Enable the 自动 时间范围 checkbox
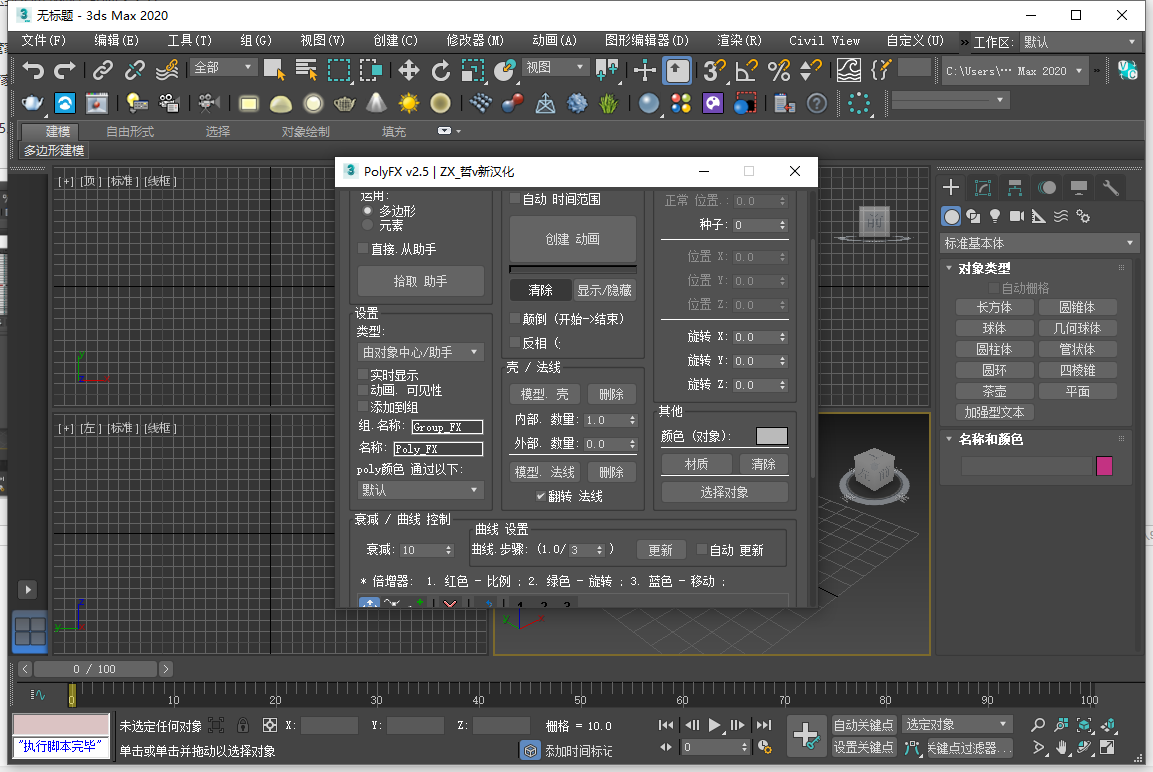1153x772 pixels. (x=514, y=199)
